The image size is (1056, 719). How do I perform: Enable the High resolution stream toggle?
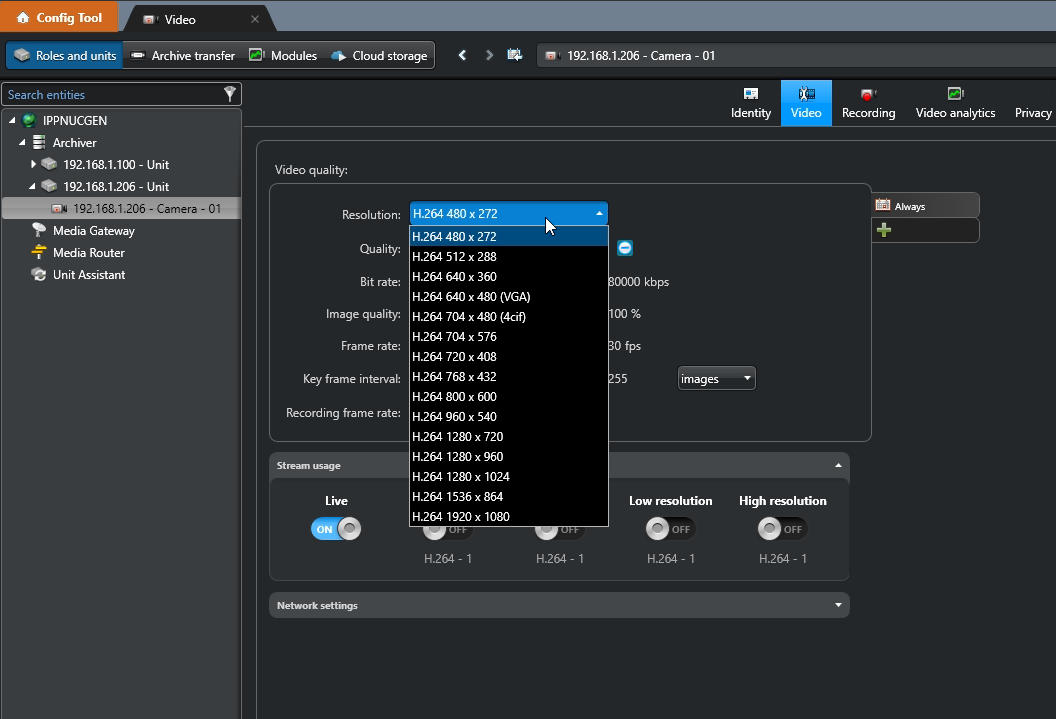(x=782, y=529)
